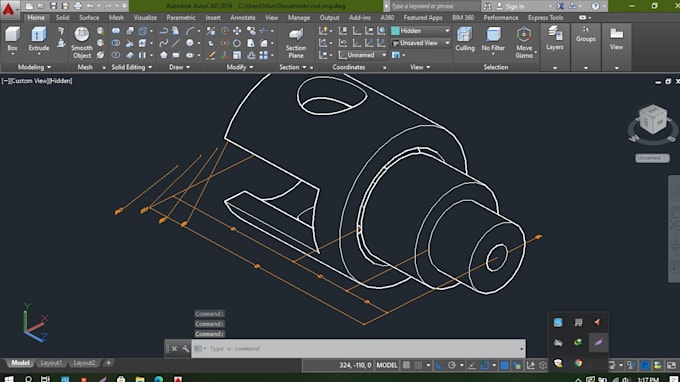Click the MODEL space button
680x382 pixels.
[x=387, y=366]
